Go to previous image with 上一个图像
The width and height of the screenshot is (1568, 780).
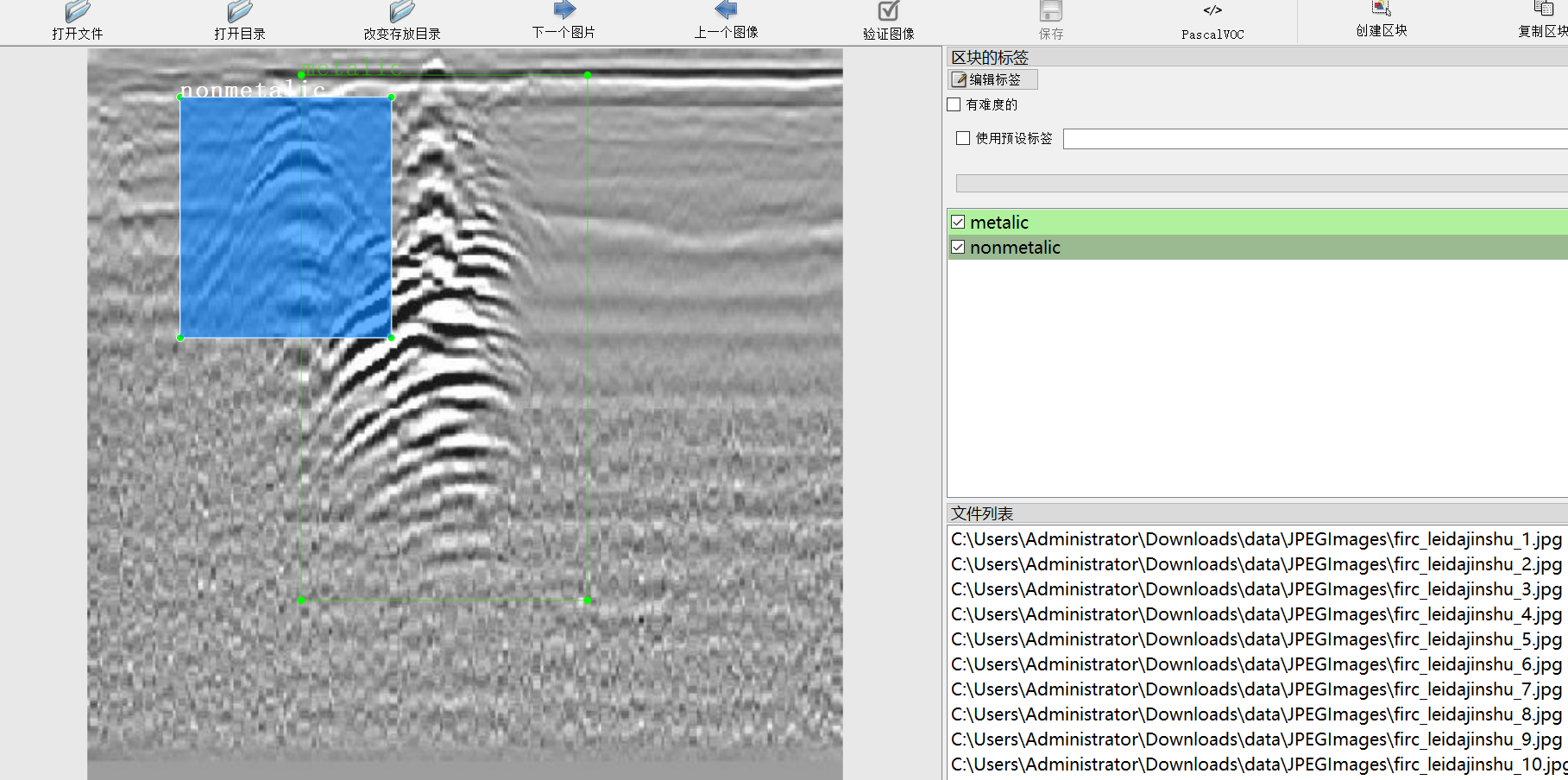[726, 21]
